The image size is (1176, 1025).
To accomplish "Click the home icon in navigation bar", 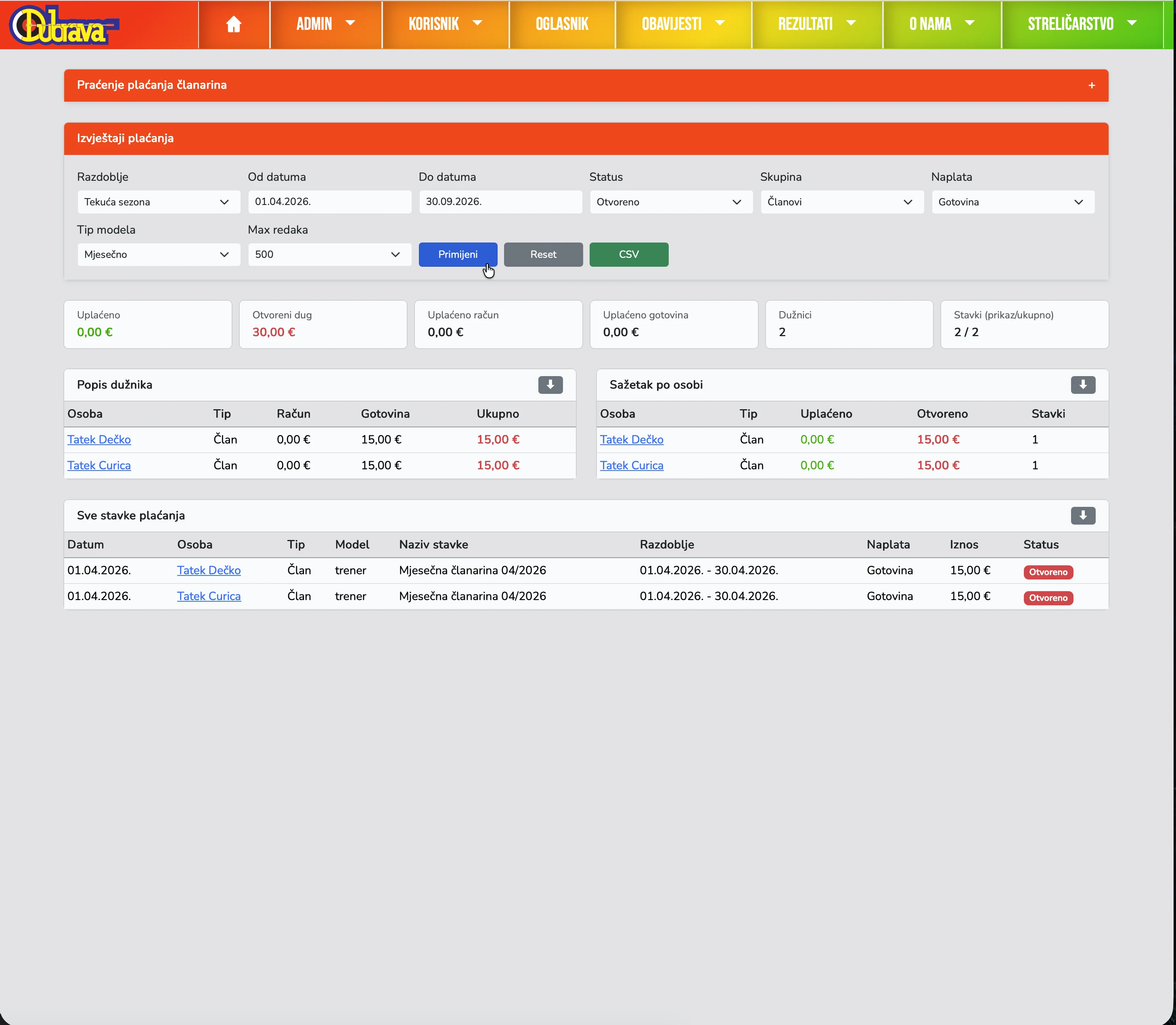I will 233,24.
